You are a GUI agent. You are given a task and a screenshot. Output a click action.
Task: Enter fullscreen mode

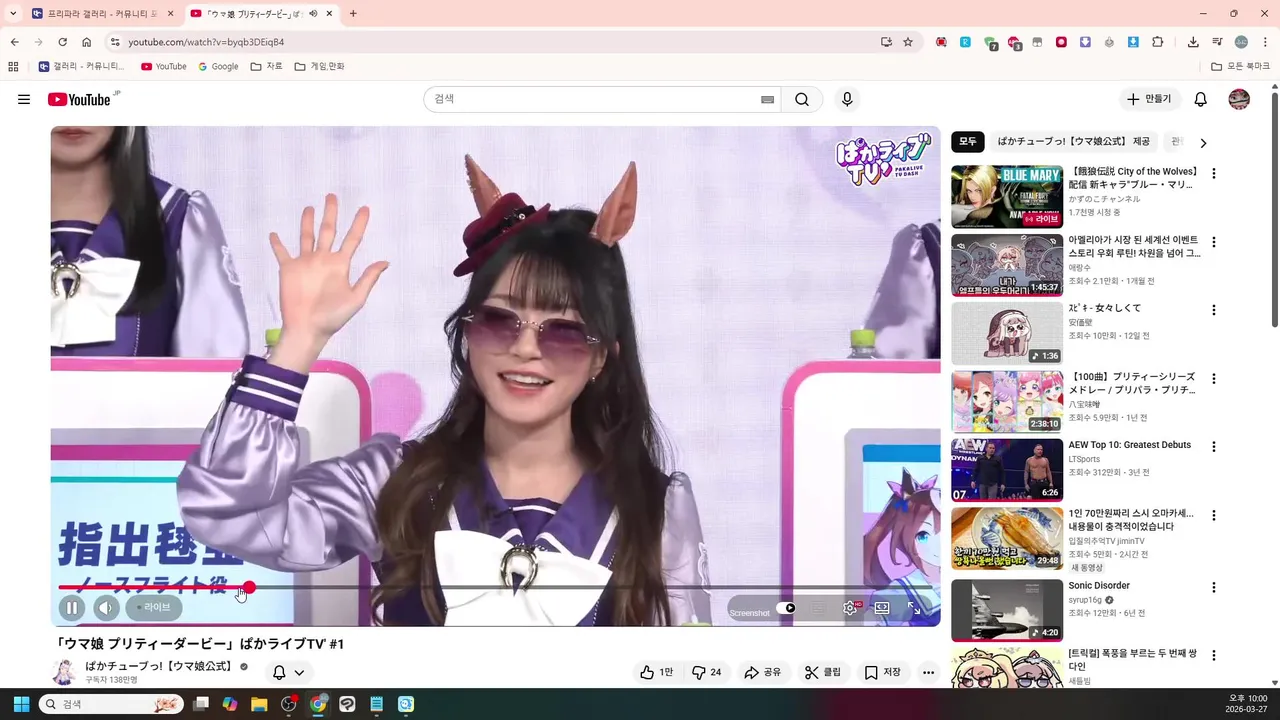pos(914,607)
